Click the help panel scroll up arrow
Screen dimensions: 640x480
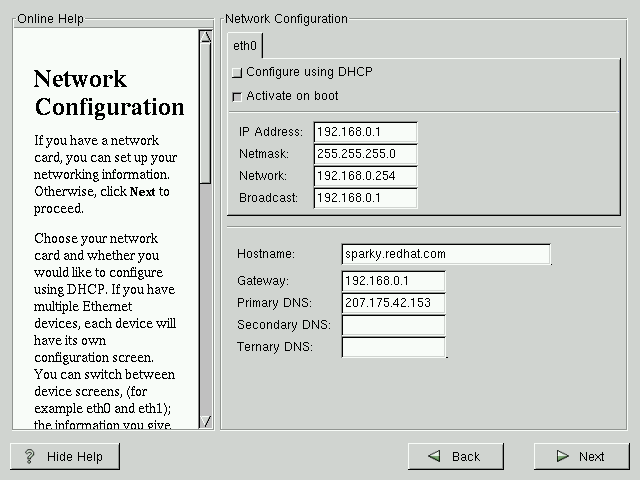[206, 37]
